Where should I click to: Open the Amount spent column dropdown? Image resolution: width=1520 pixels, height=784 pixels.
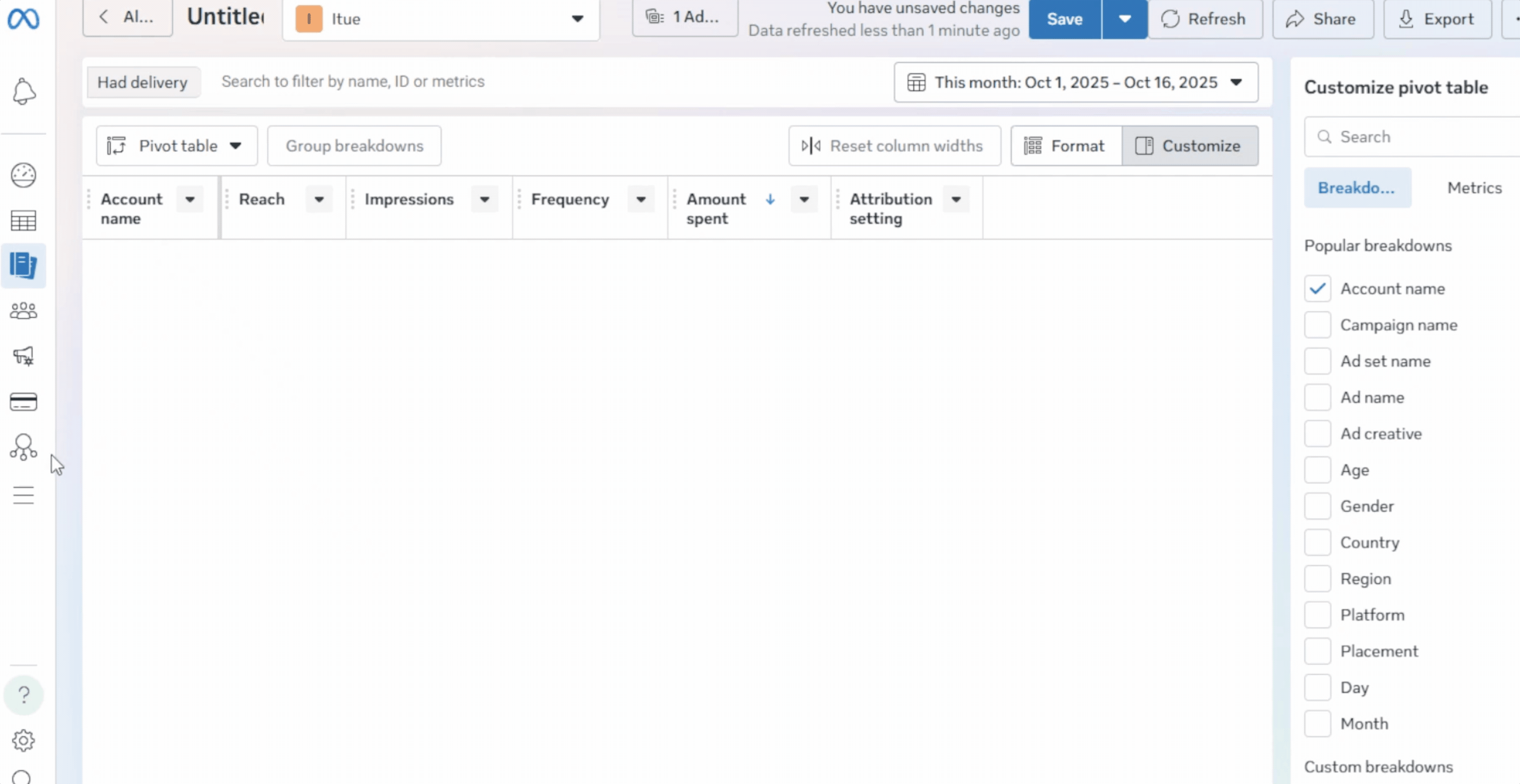[x=804, y=199]
